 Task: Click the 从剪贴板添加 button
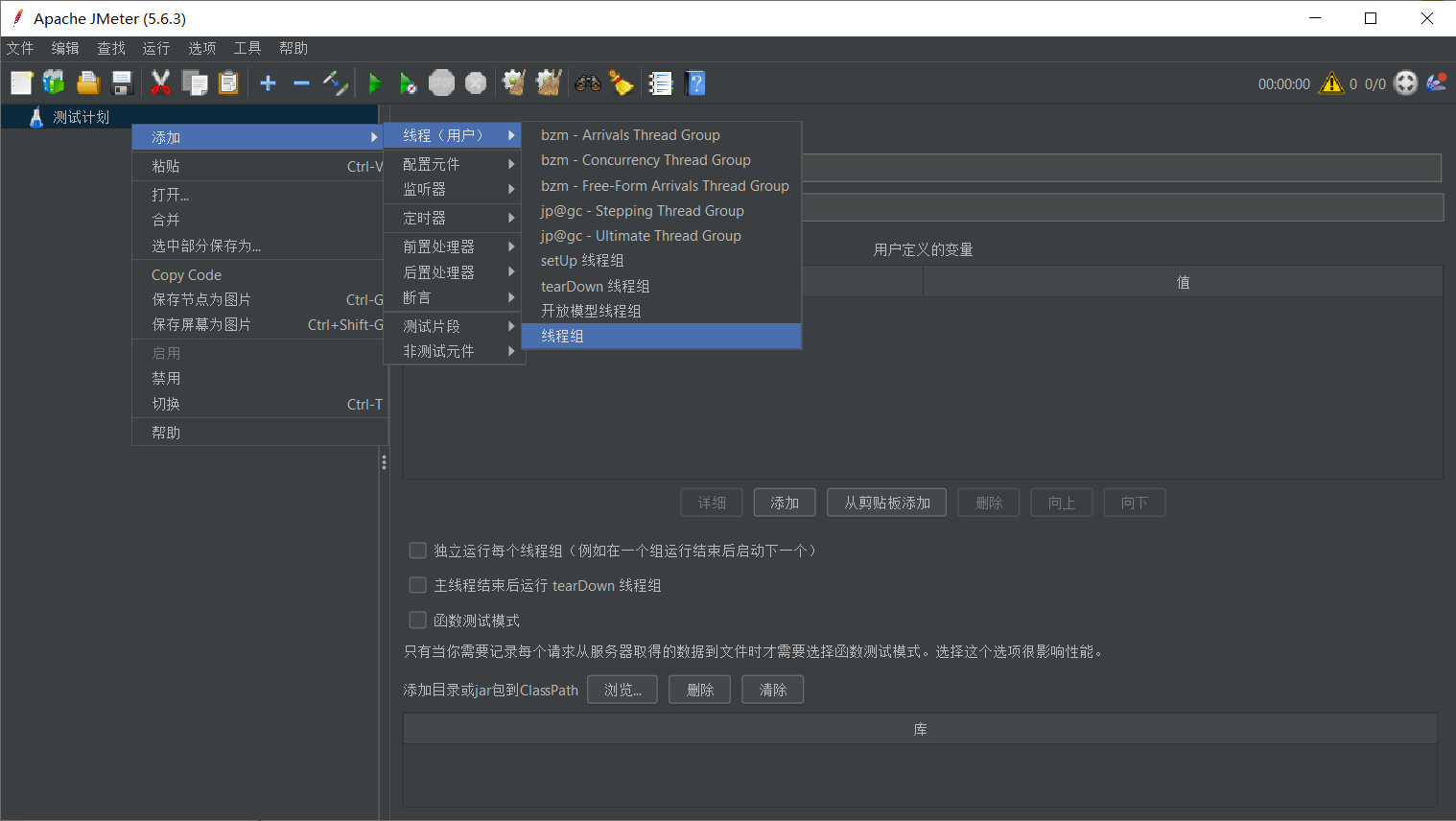[886, 503]
